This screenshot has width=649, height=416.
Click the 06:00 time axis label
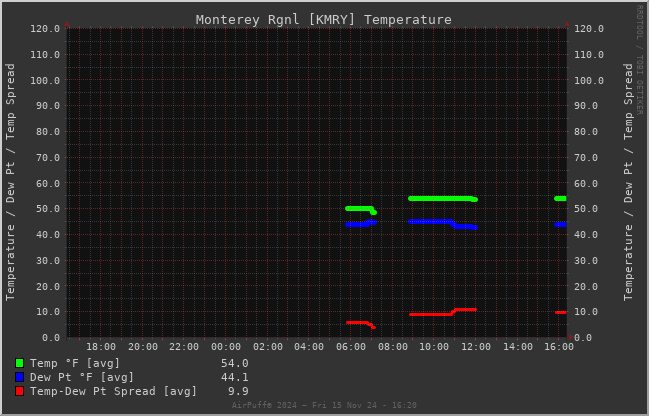click(351, 347)
